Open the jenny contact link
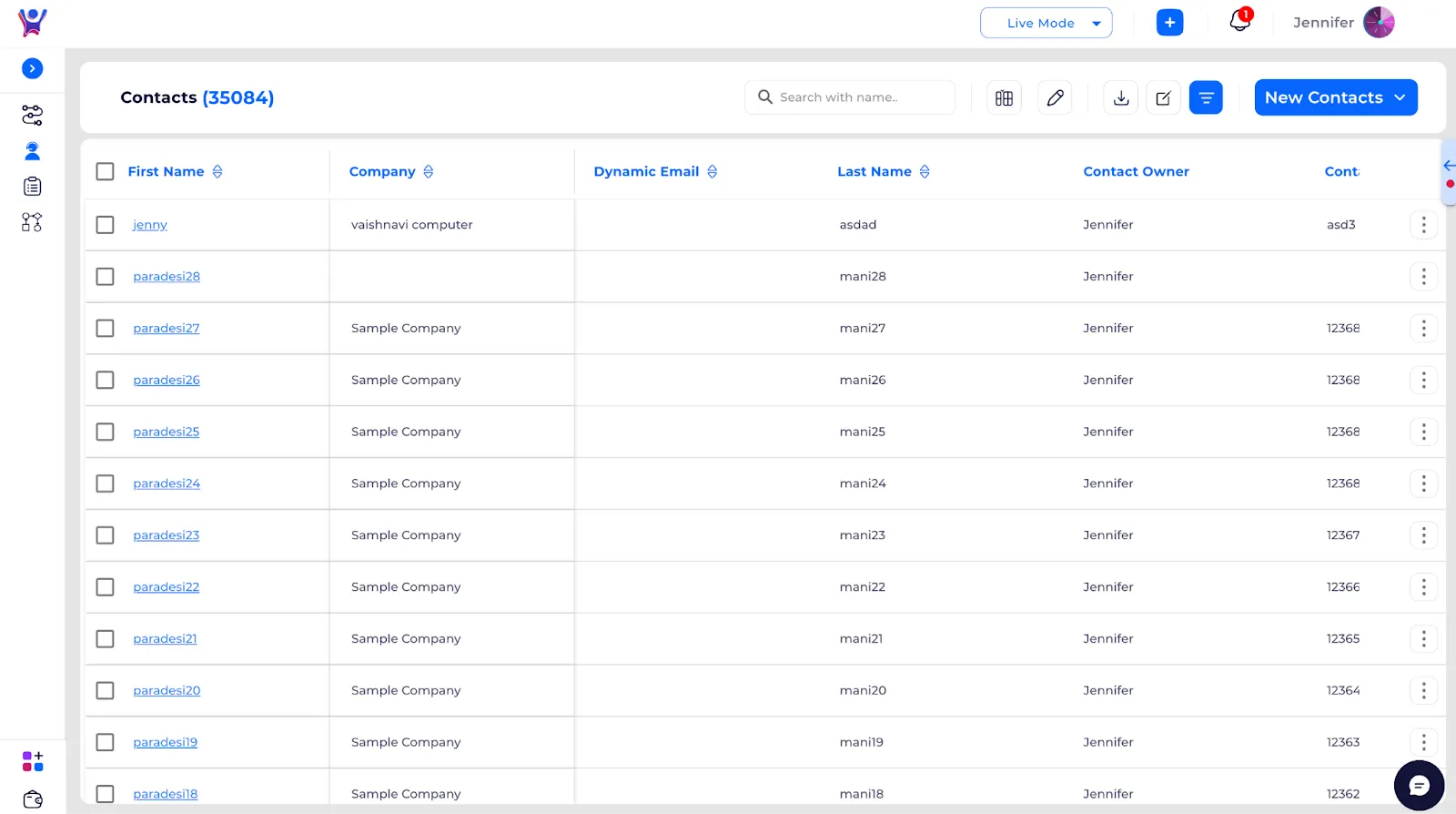The image size is (1456, 814). (150, 225)
